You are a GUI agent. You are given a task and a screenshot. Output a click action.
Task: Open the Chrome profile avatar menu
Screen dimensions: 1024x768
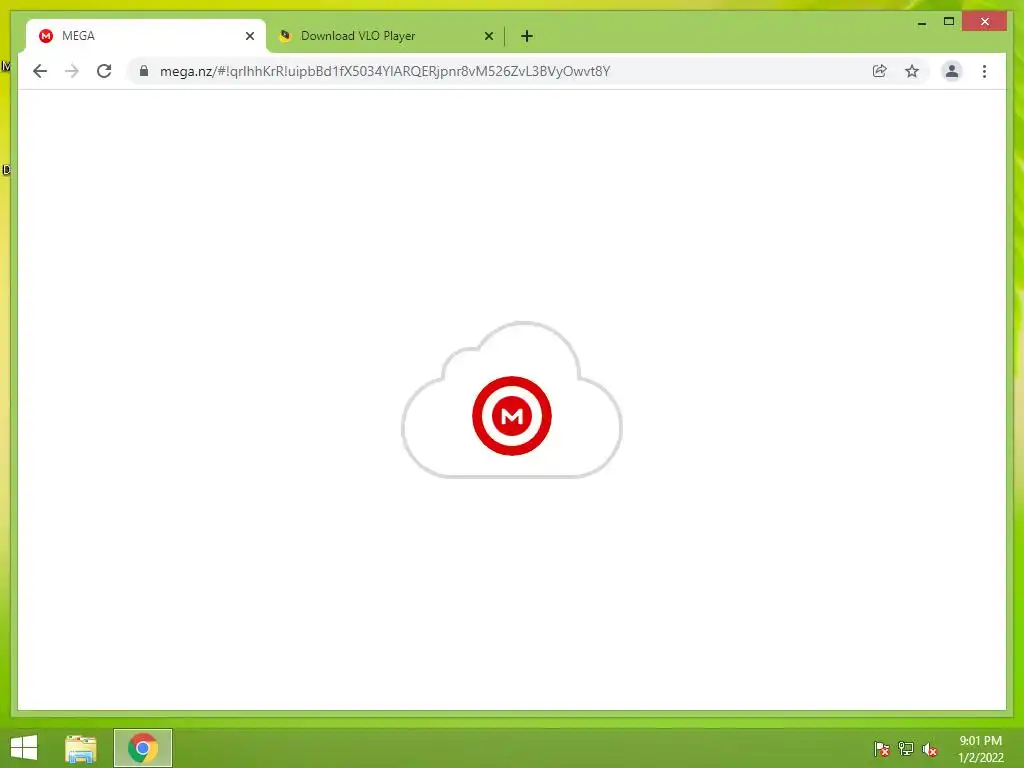pos(952,71)
